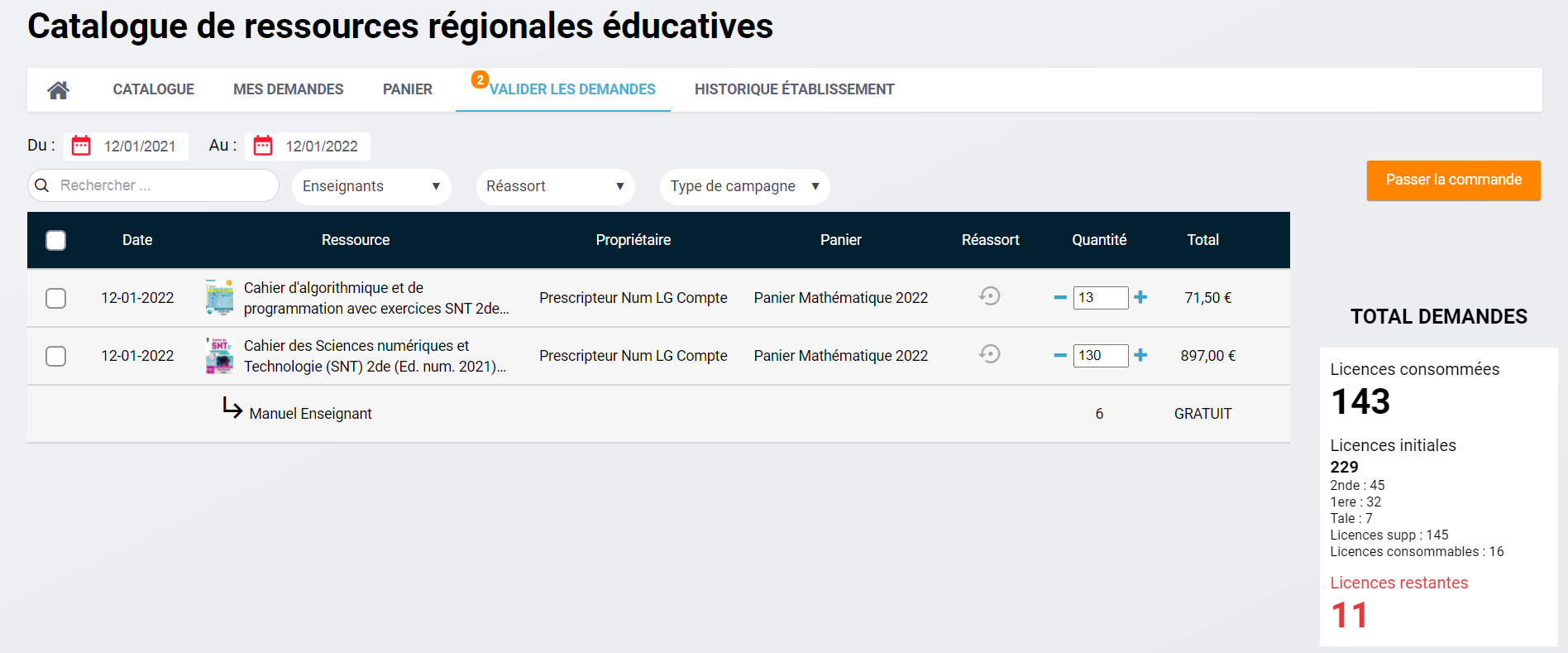
Task: Expand the Enseignants dropdown filter
Action: click(370, 186)
